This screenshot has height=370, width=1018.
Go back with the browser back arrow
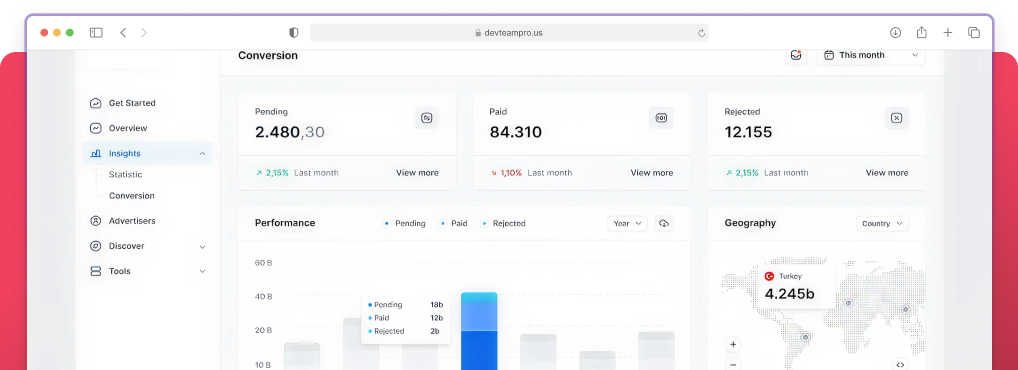pyautogui.click(x=123, y=32)
